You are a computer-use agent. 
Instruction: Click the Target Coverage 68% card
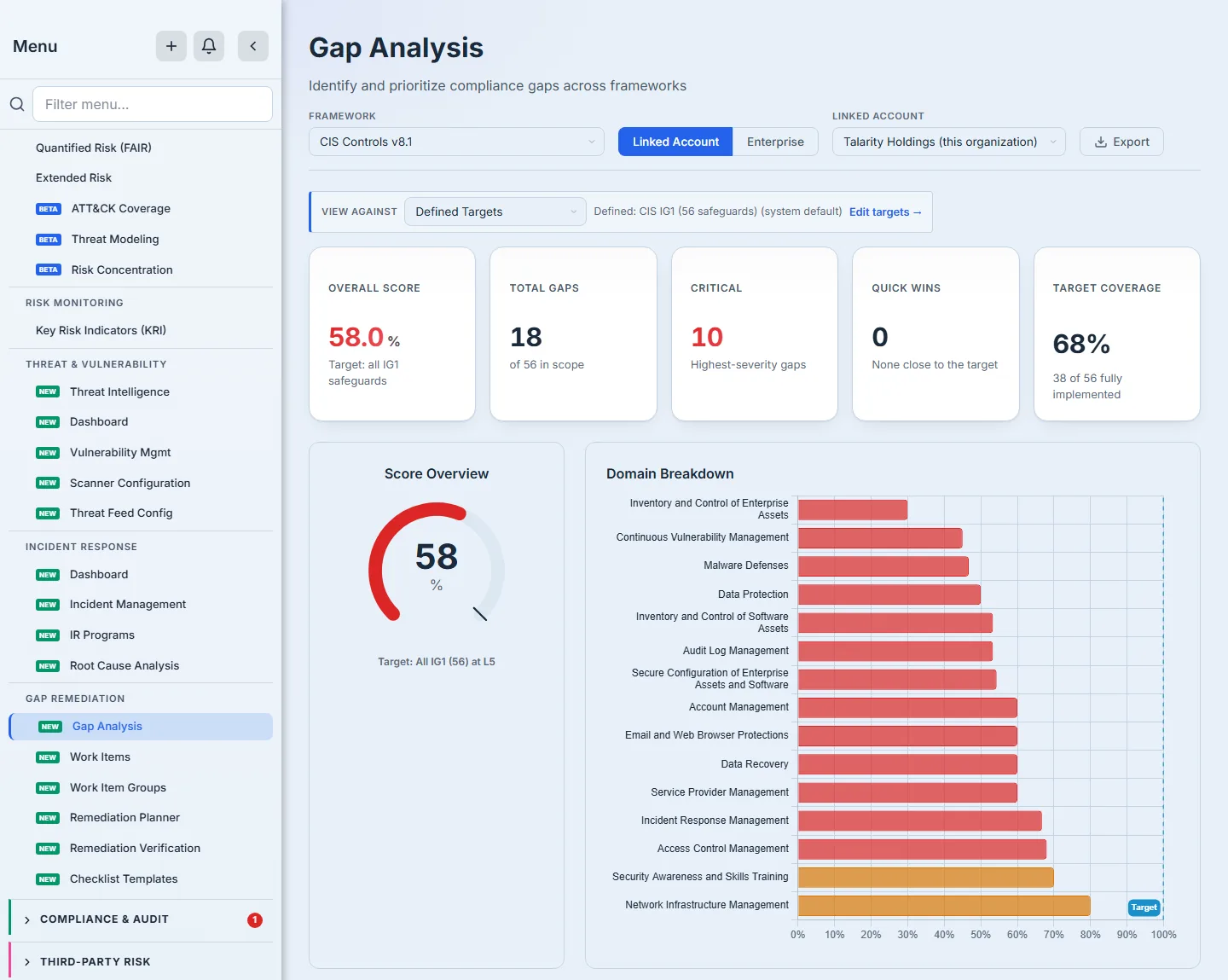tap(1117, 333)
